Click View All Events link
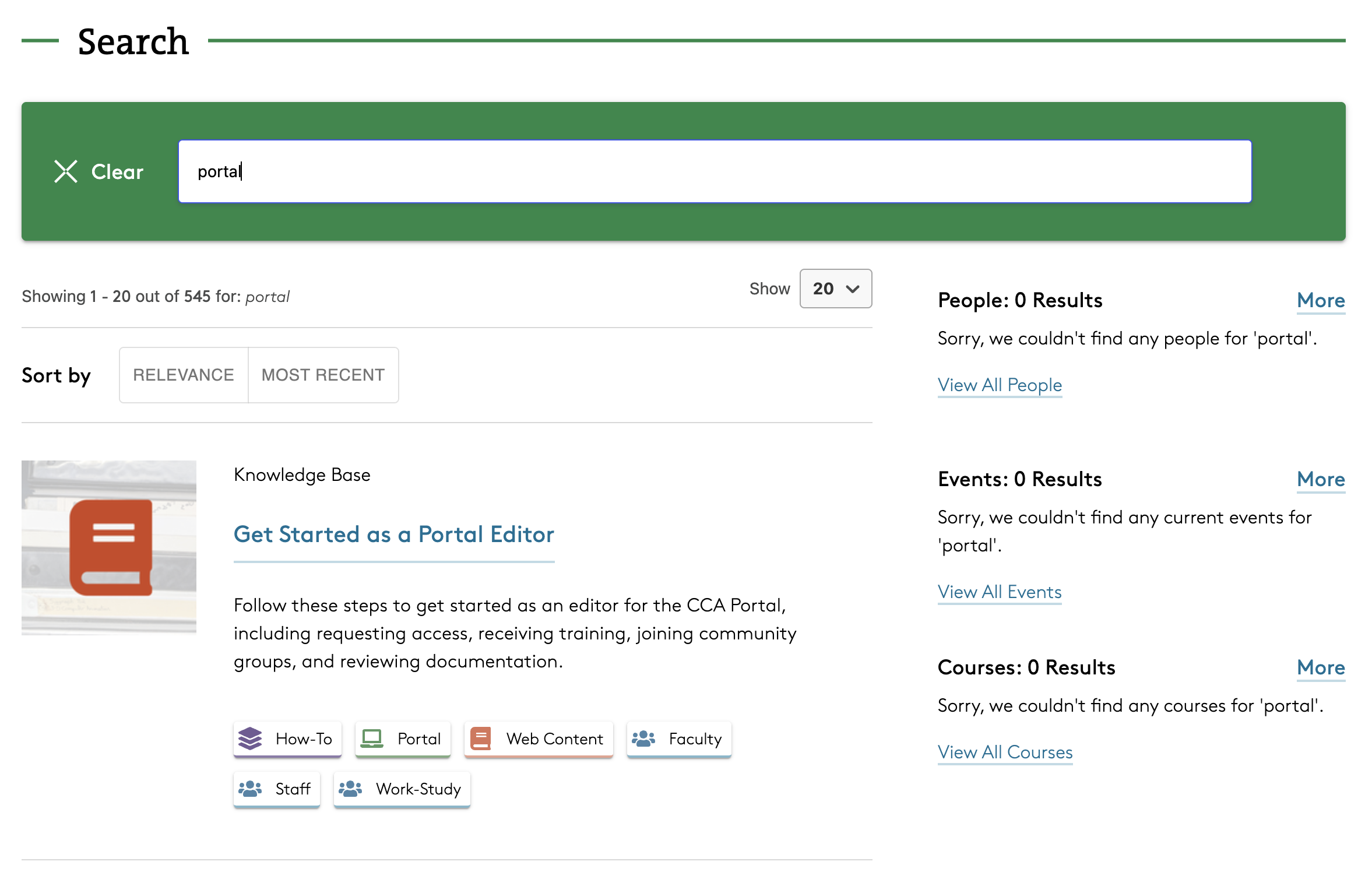This screenshot has height=879, width=1372. tap(999, 592)
